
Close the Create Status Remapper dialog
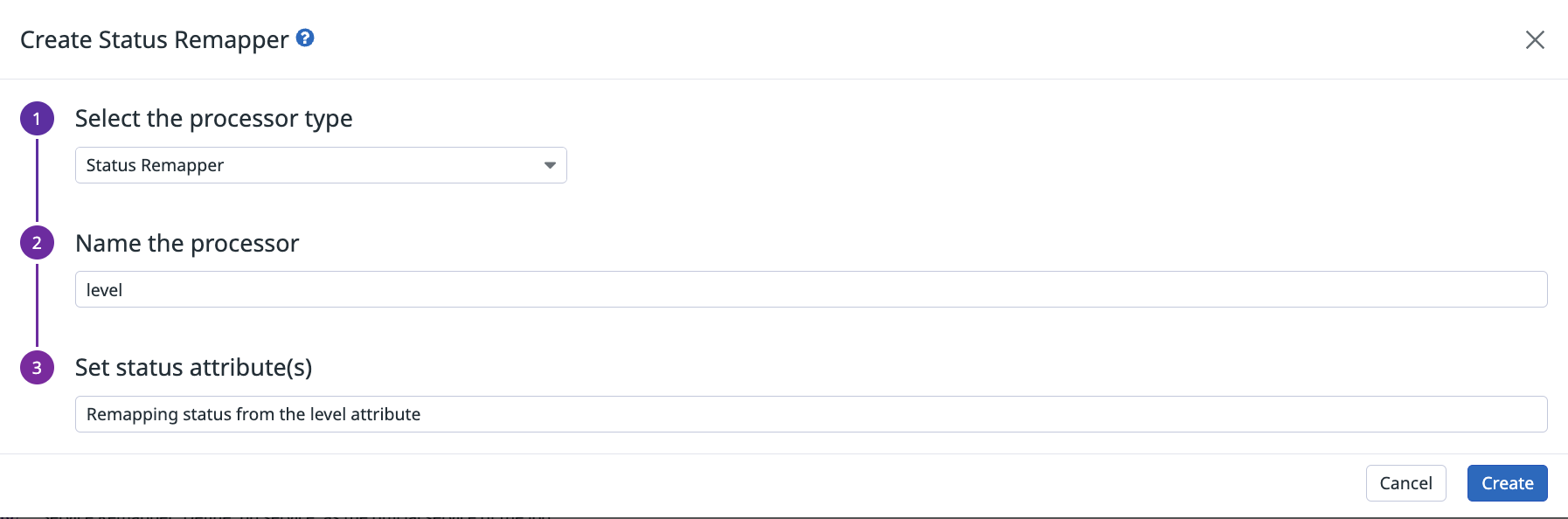click(x=1535, y=40)
